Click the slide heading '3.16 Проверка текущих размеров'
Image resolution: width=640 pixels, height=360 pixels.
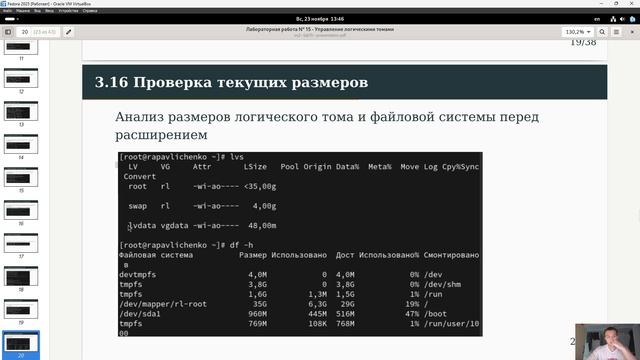[x=231, y=82]
